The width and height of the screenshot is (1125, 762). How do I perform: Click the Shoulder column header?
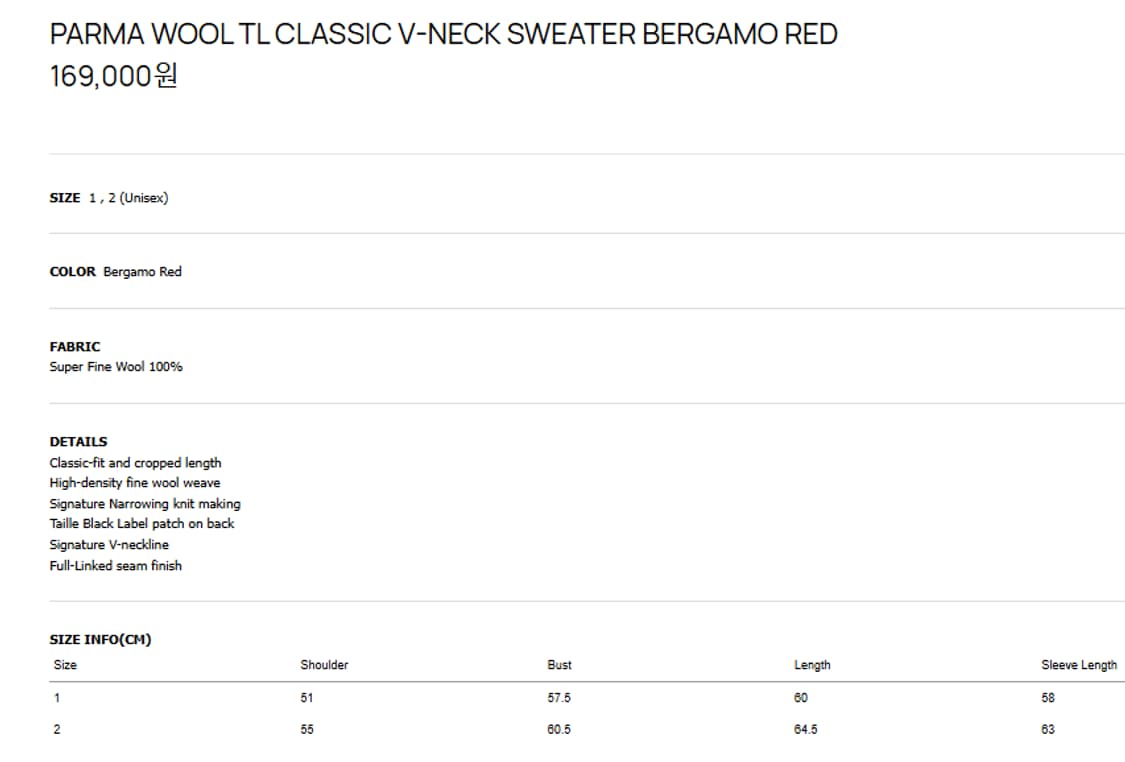(324, 665)
